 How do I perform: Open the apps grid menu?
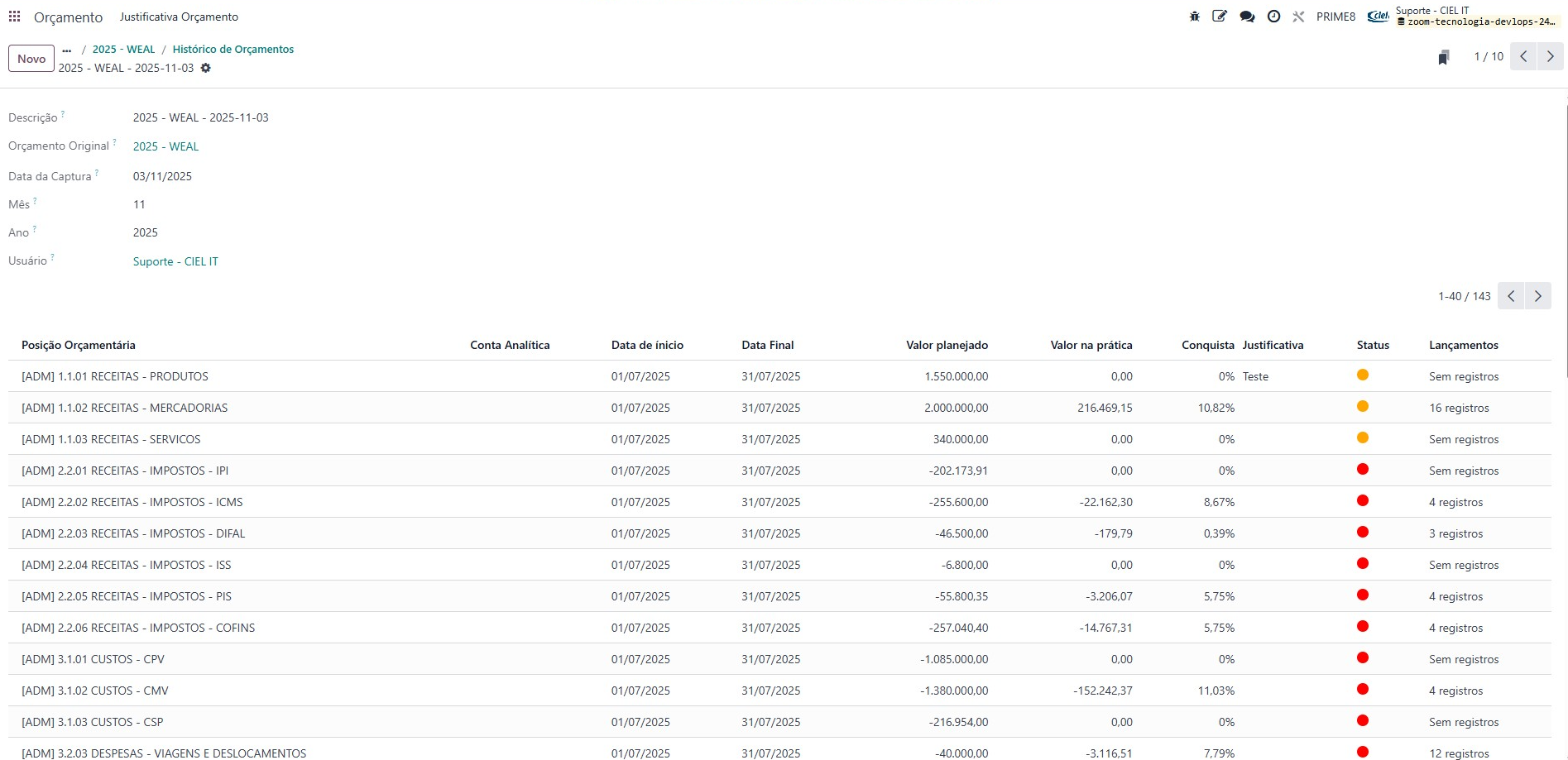pyautogui.click(x=14, y=17)
